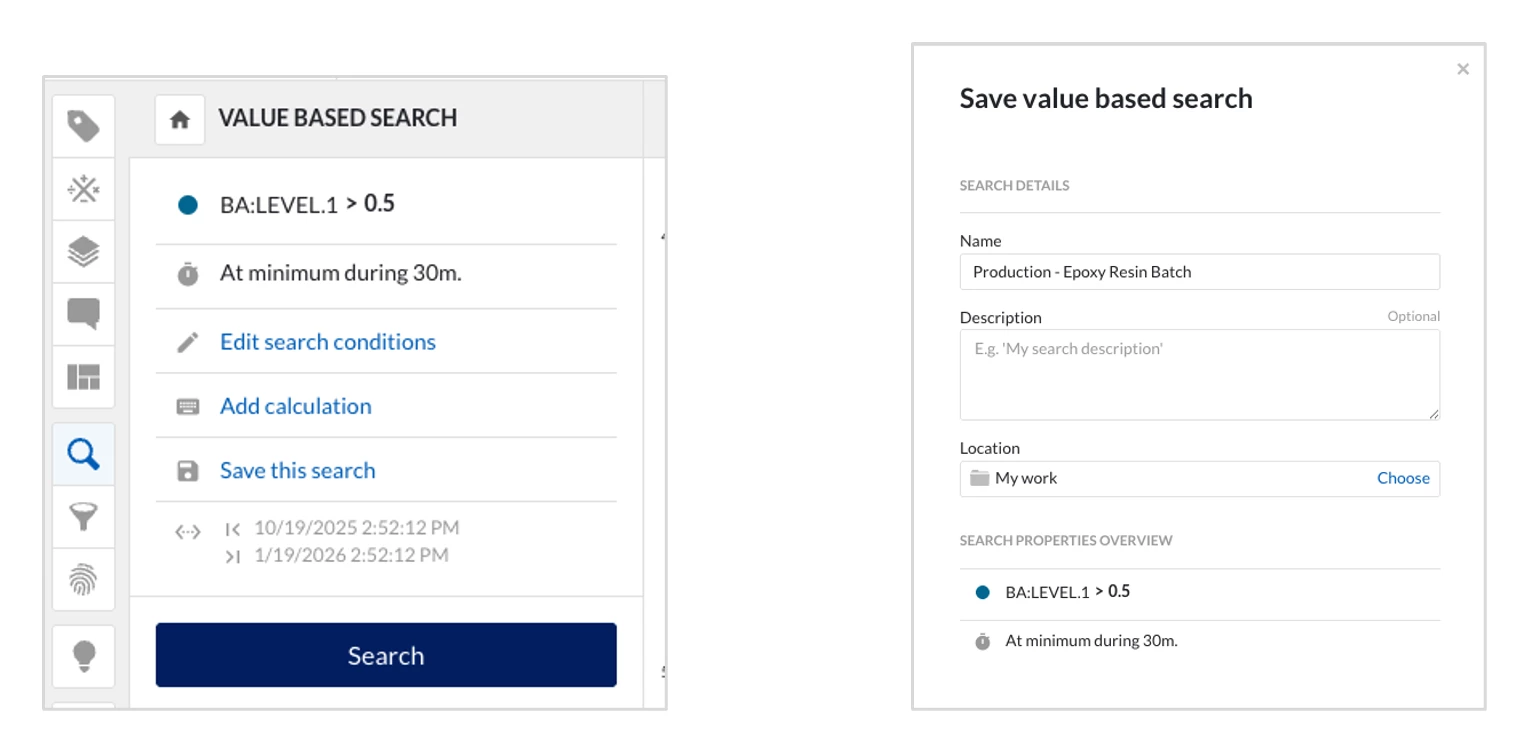Open the comments speech bubble icon

(x=83, y=314)
